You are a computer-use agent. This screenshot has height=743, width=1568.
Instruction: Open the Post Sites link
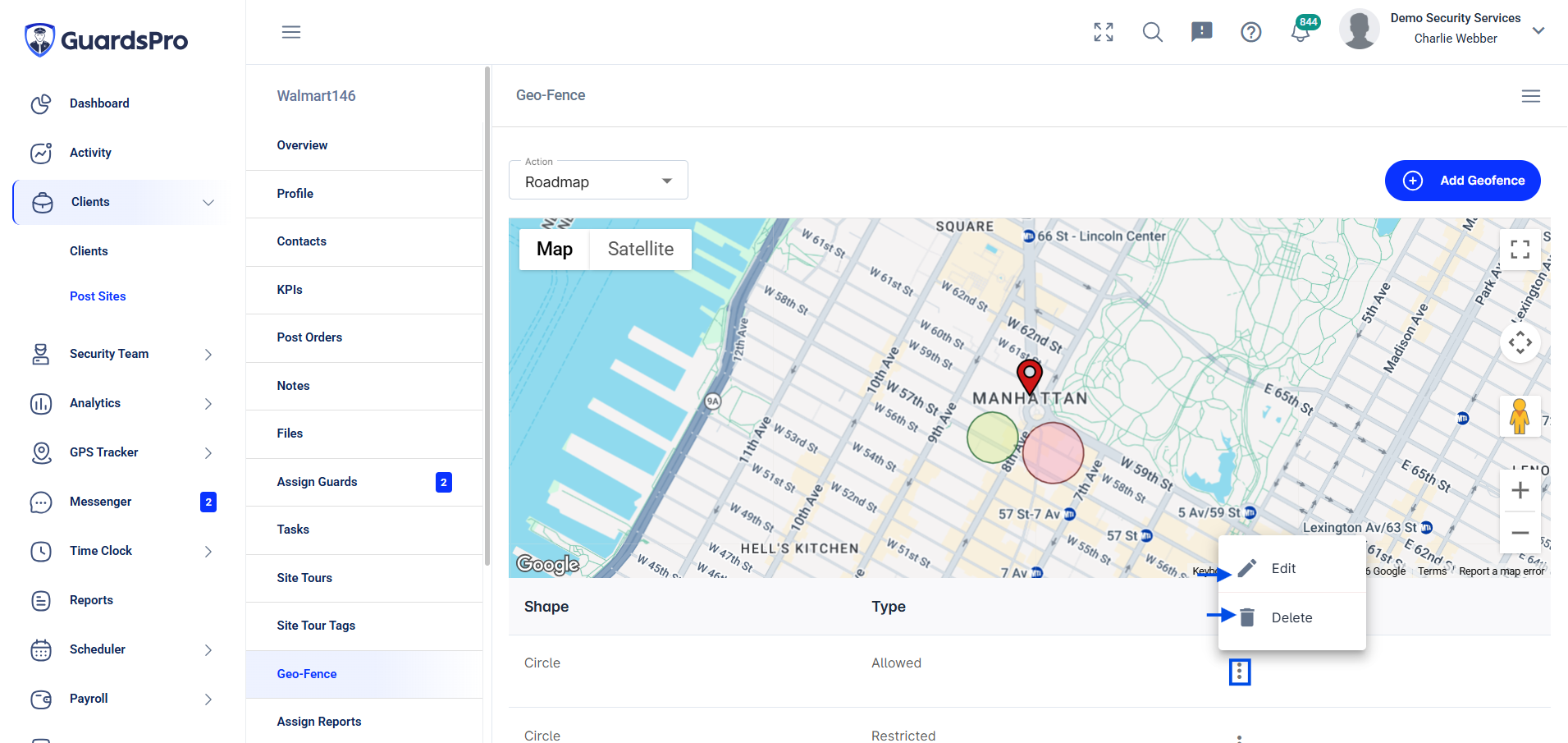(98, 296)
